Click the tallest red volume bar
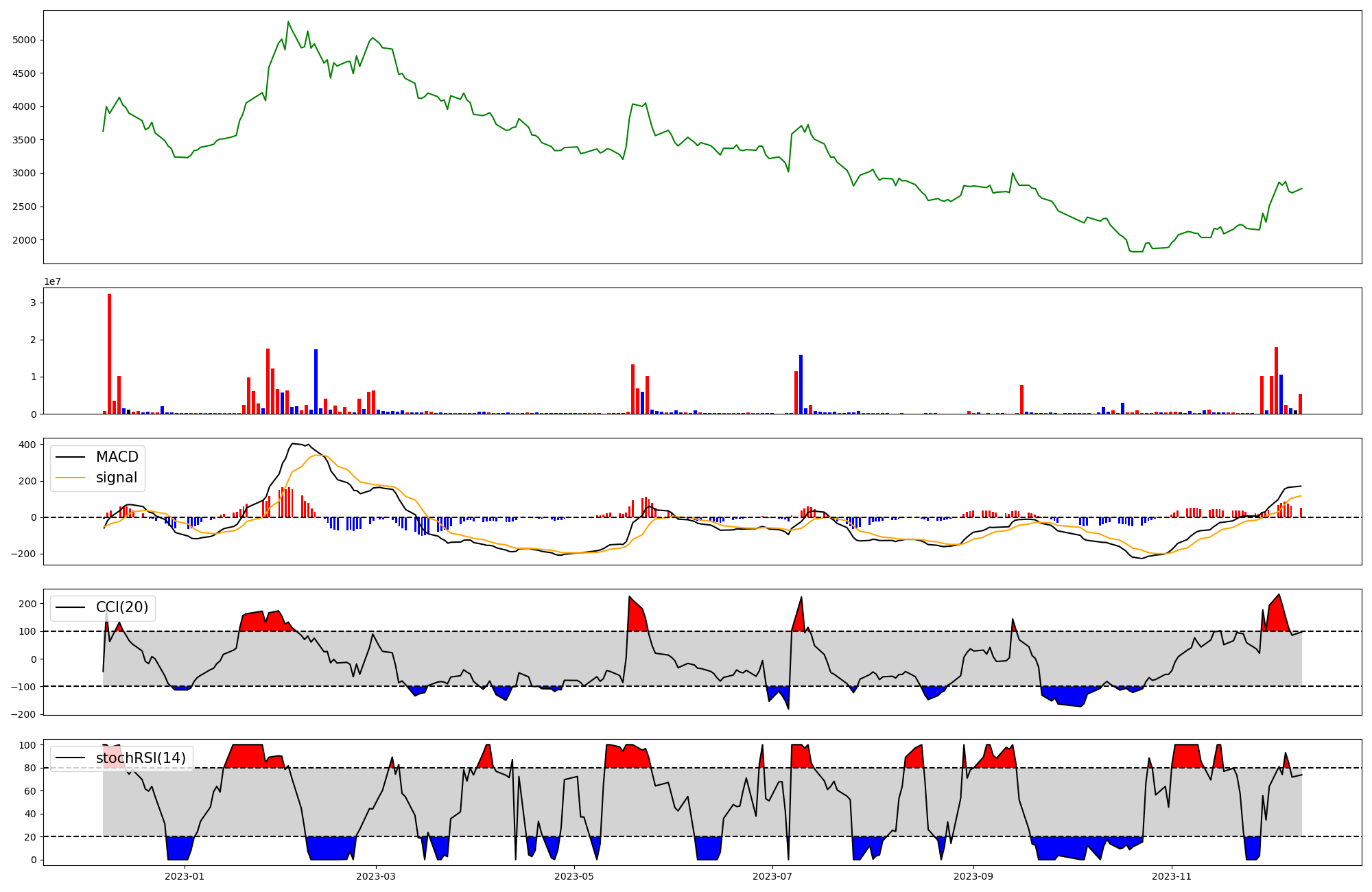1372x892 pixels. pos(109,353)
